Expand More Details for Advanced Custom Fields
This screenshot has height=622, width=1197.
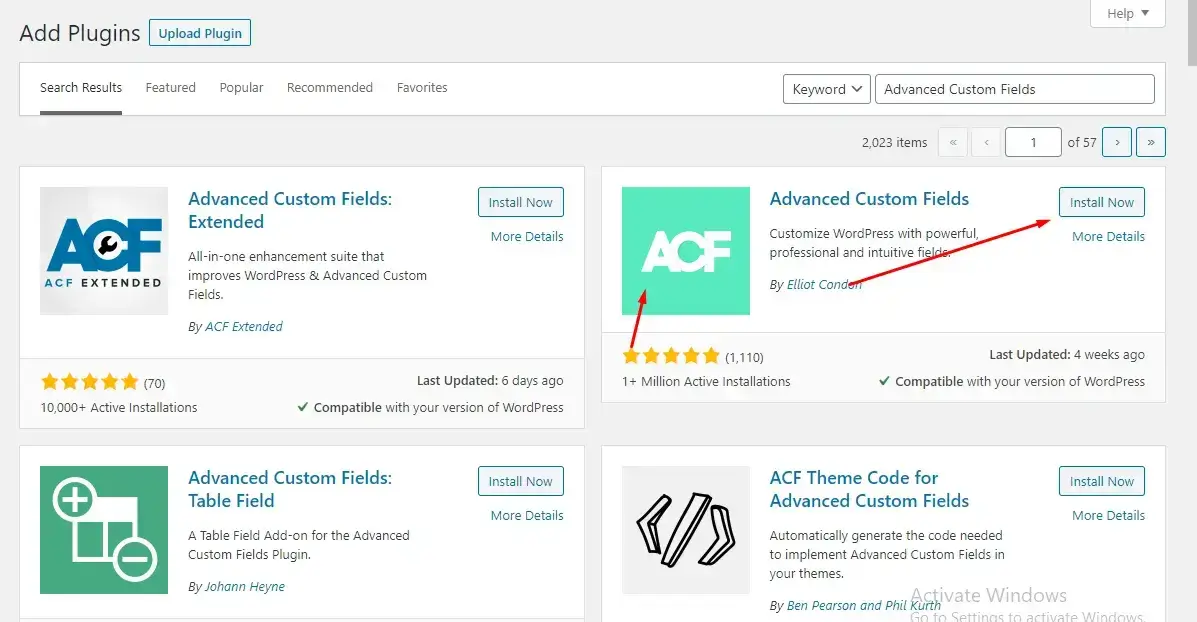1107,236
